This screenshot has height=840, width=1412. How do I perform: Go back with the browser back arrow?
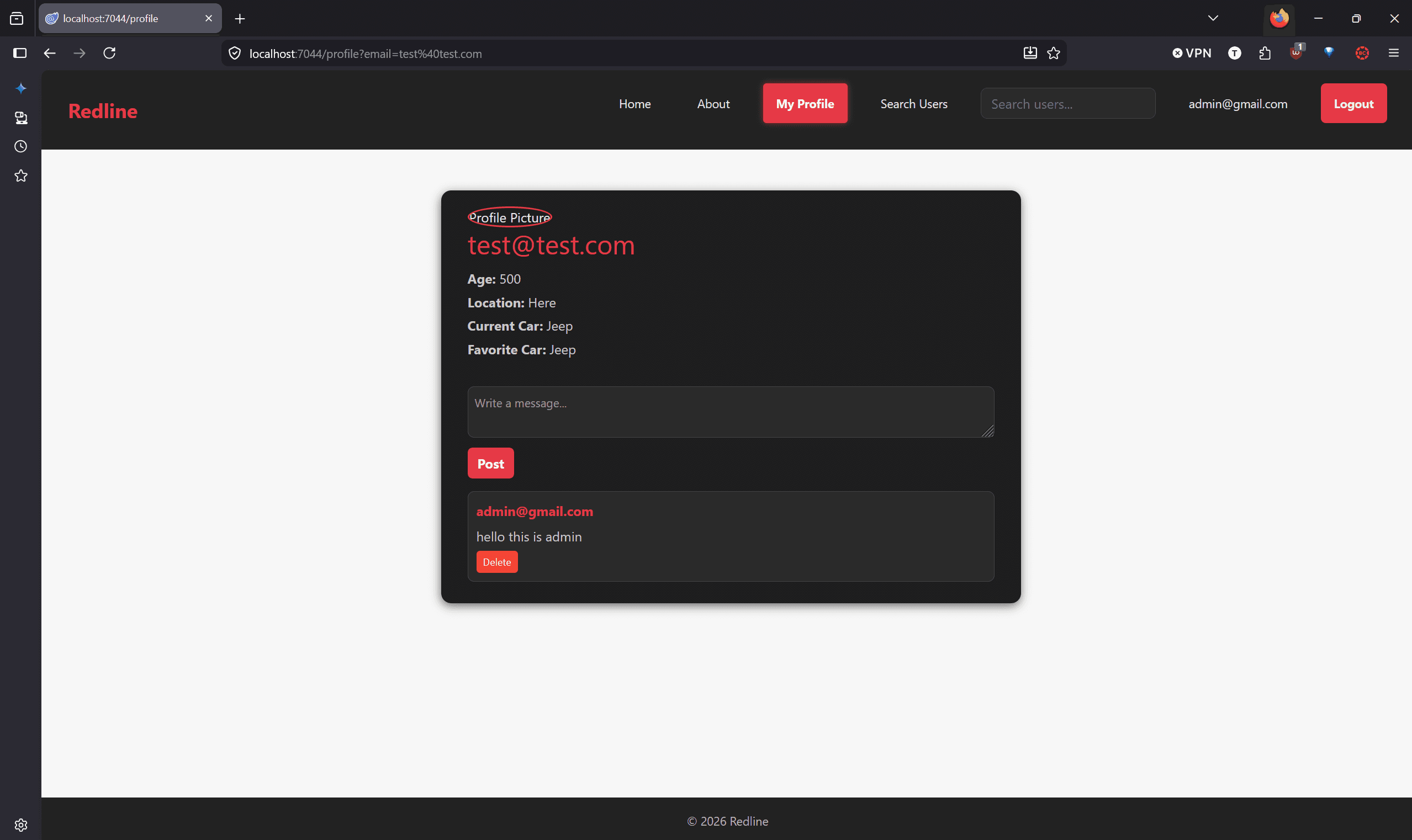click(x=49, y=53)
